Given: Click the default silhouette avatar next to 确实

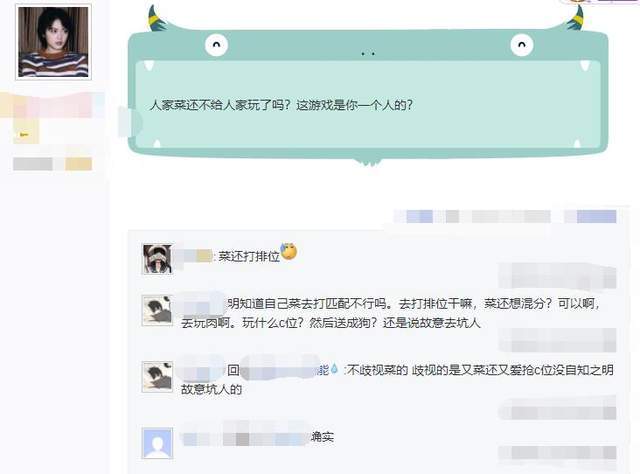Looking at the screenshot, I should pyautogui.click(x=157, y=443).
